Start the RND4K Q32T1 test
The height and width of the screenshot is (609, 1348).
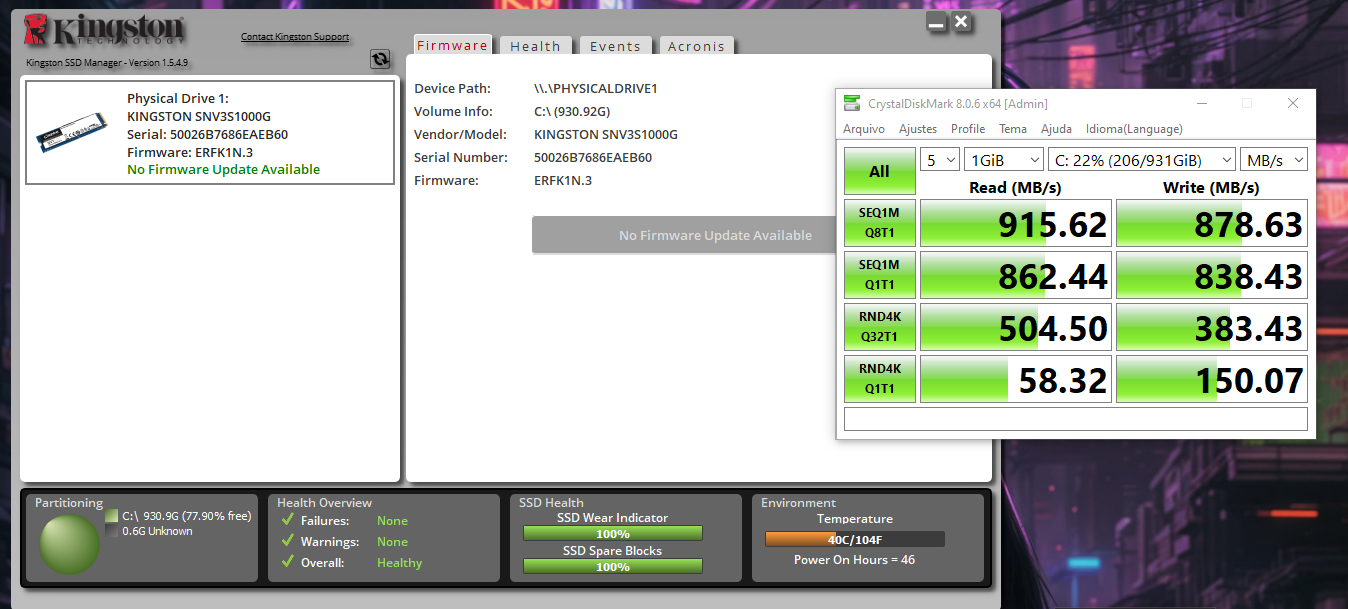[x=879, y=327]
